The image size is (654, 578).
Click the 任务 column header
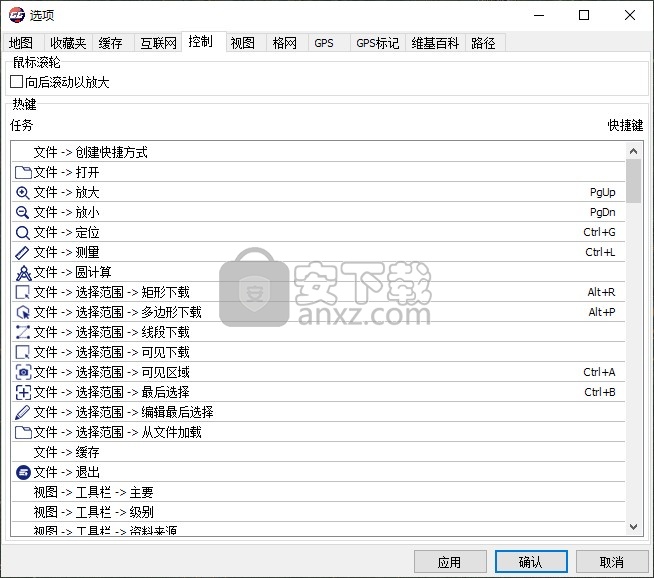coord(21,125)
